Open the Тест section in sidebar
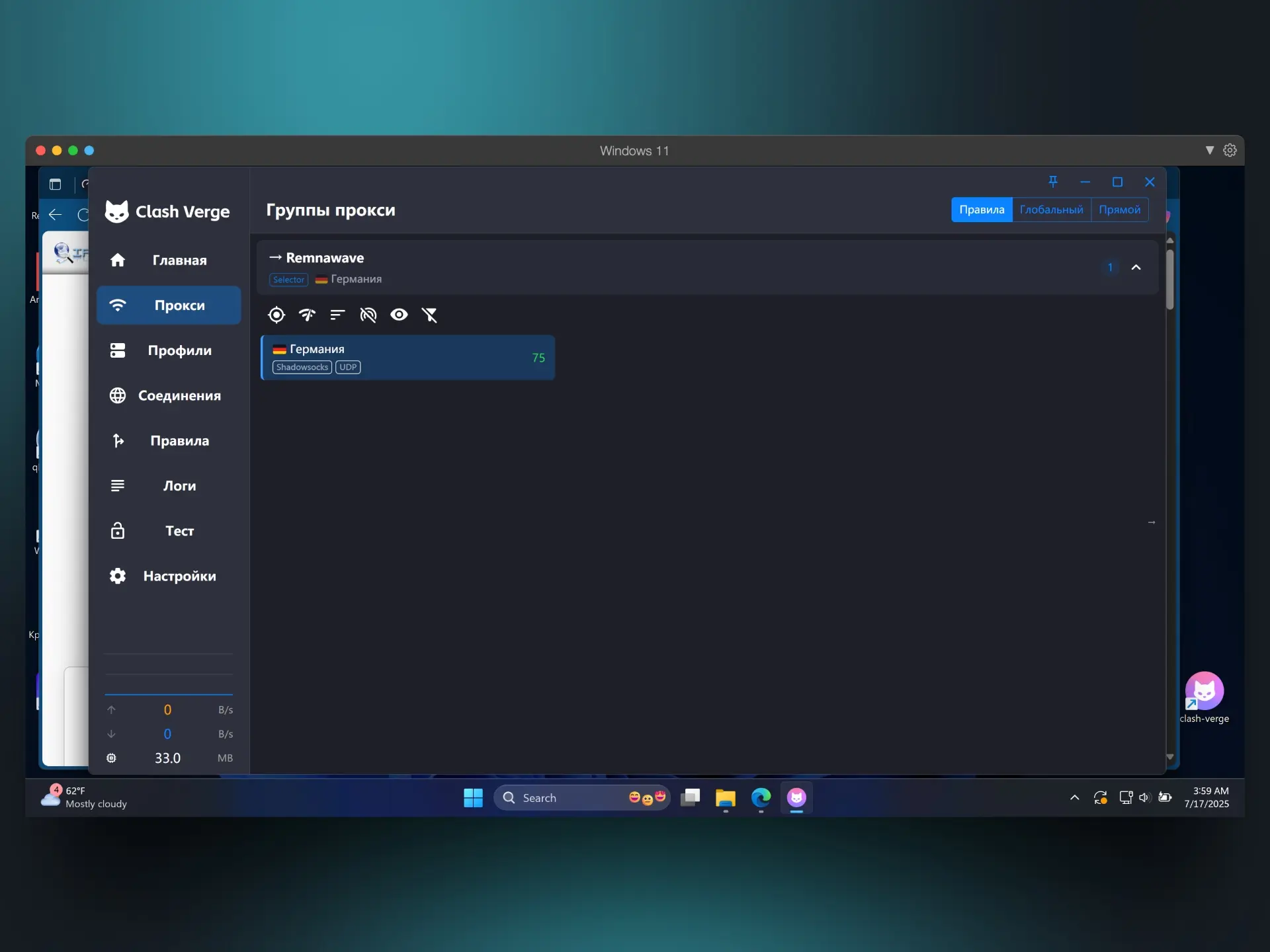 click(x=168, y=530)
